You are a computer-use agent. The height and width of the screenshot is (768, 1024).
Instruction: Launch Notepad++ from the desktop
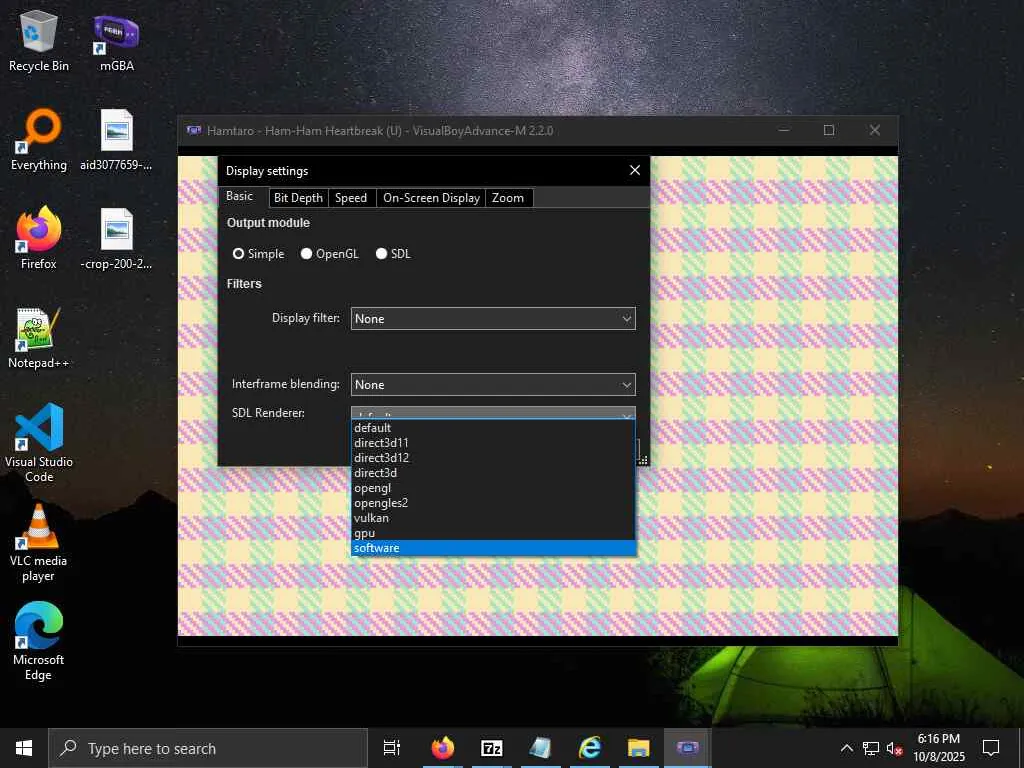coord(39,338)
